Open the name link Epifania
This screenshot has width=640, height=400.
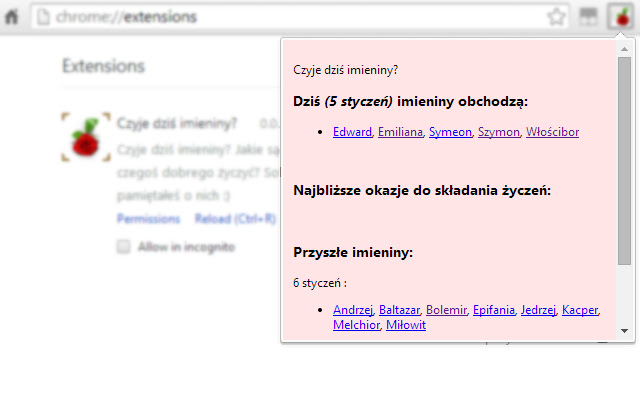(494, 310)
